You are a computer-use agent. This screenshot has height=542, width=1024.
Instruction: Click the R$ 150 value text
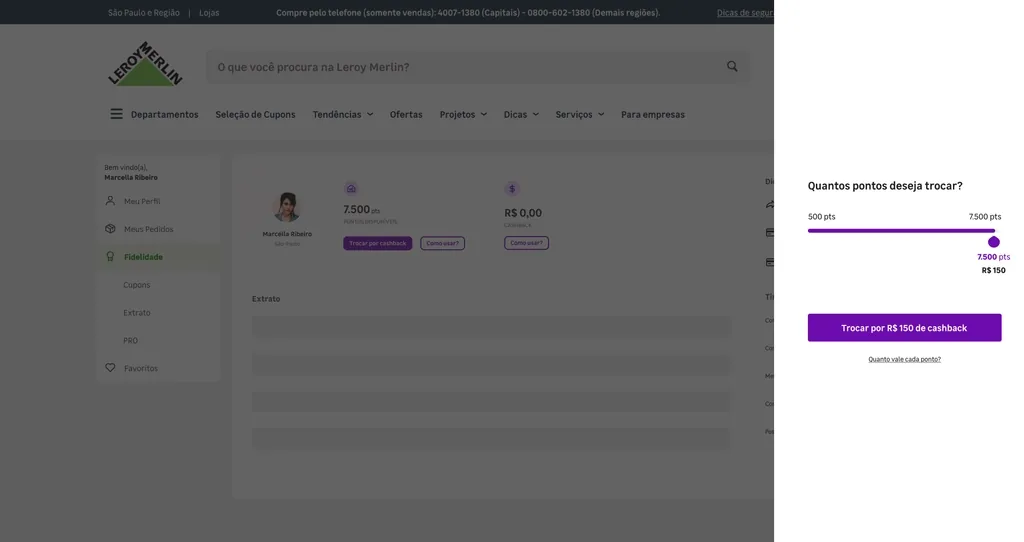click(x=993, y=270)
